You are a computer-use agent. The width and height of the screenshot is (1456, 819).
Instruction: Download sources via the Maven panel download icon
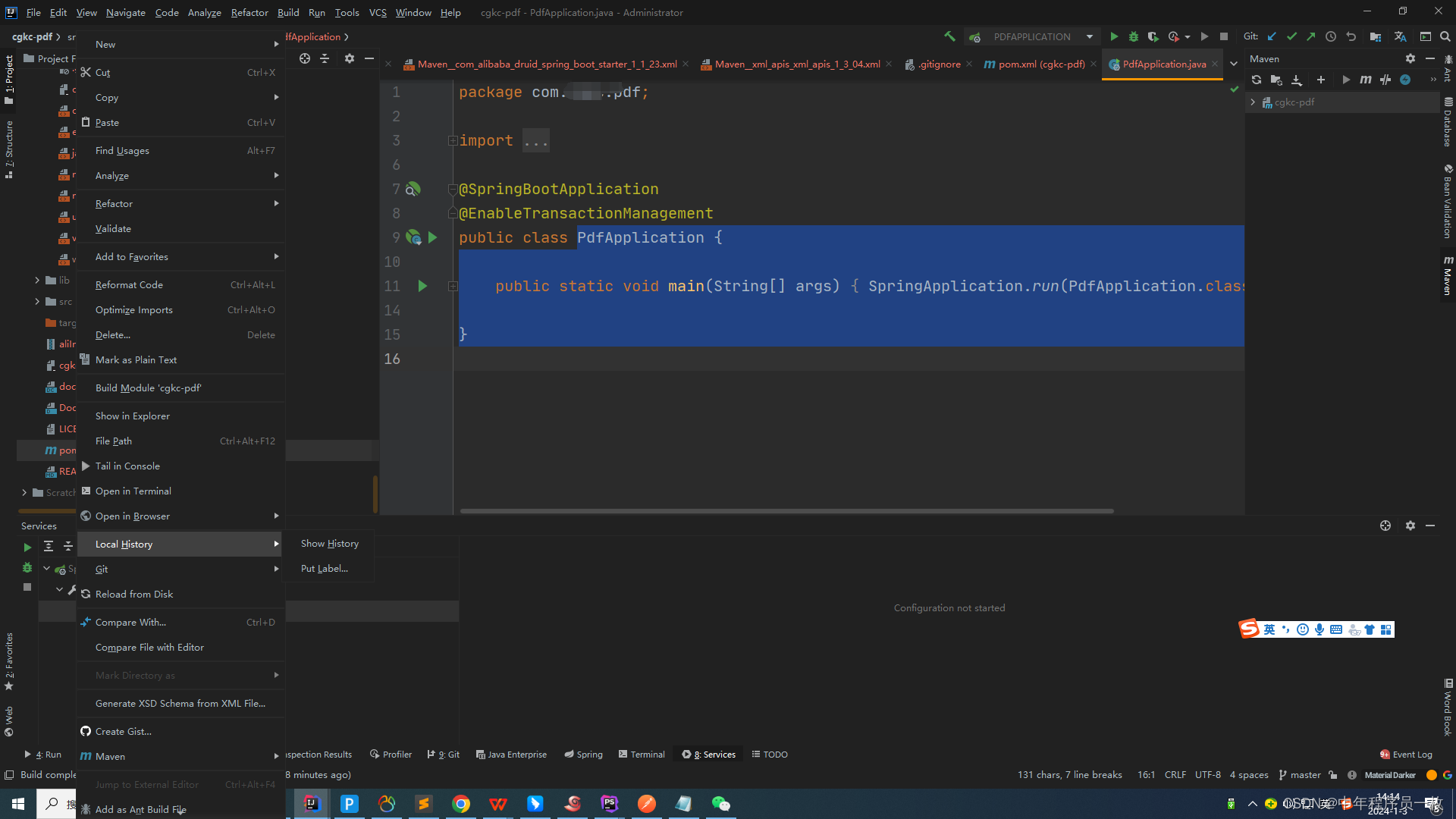[x=1297, y=80]
